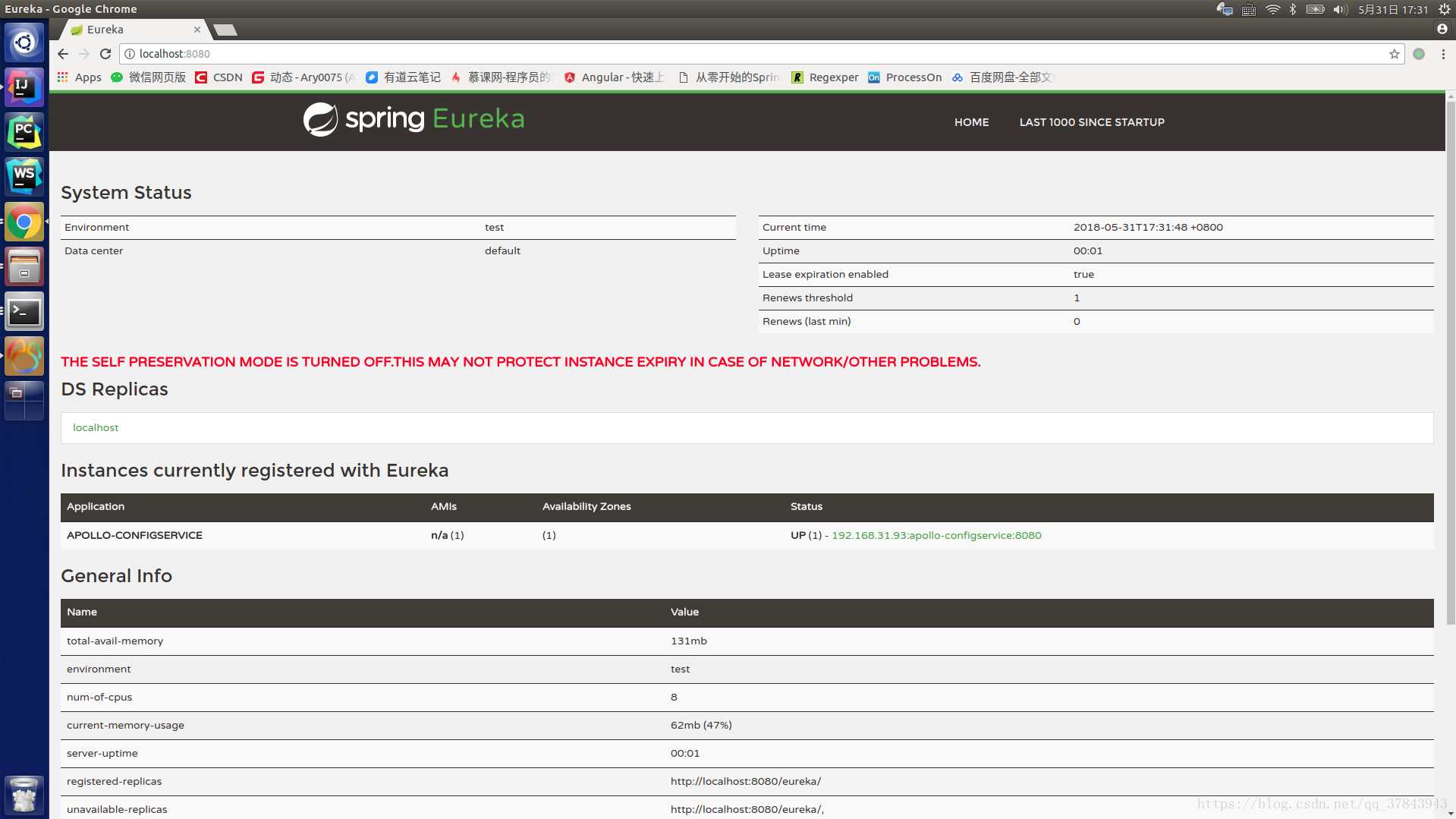1456x819 pixels.
Task: Open a new Chrome tab
Action: tap(225, 30)
